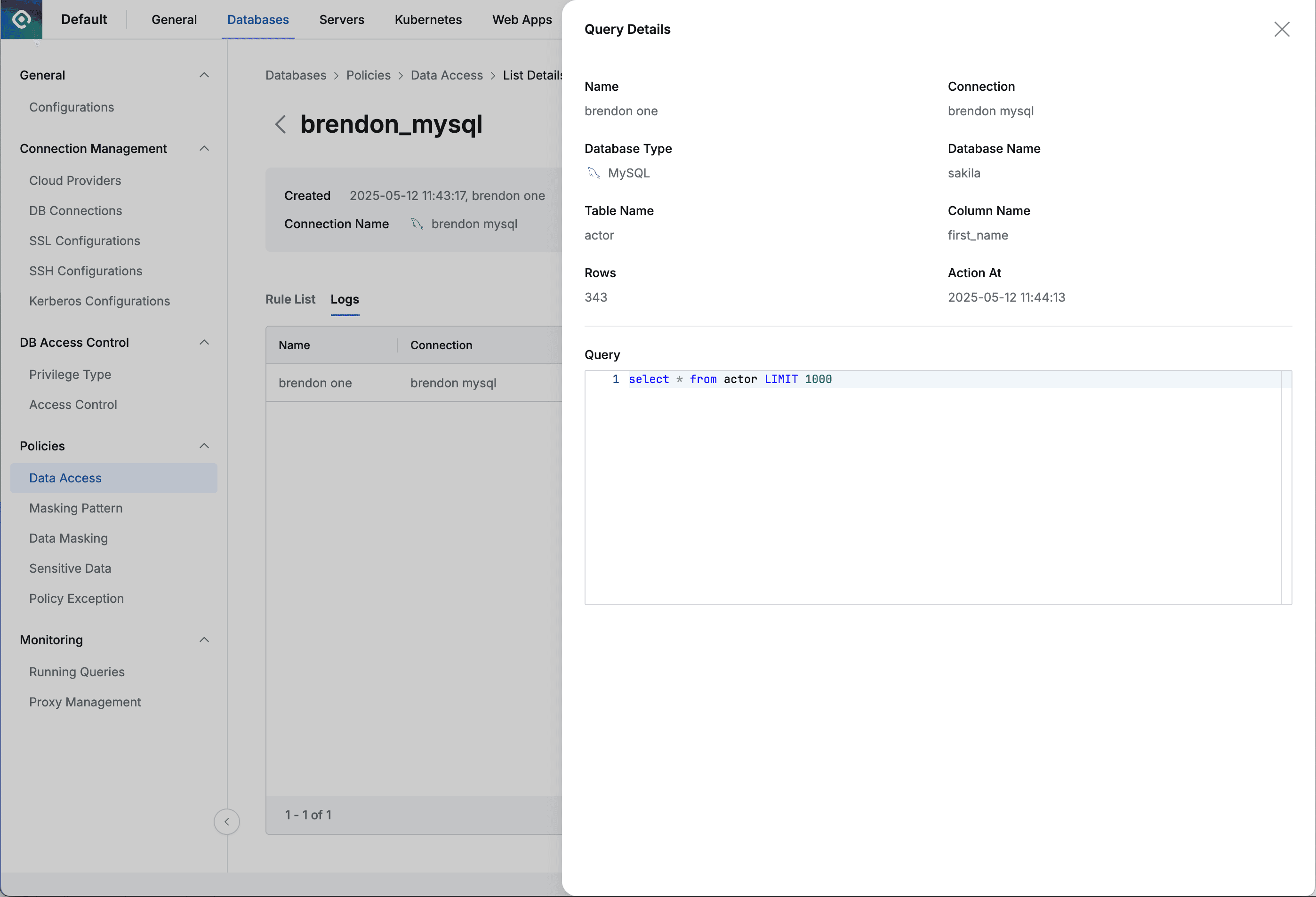Open SSH Configurations in the sidebar
The height and width of the screenshot is (897, 1316).
(x=86, y=271)
